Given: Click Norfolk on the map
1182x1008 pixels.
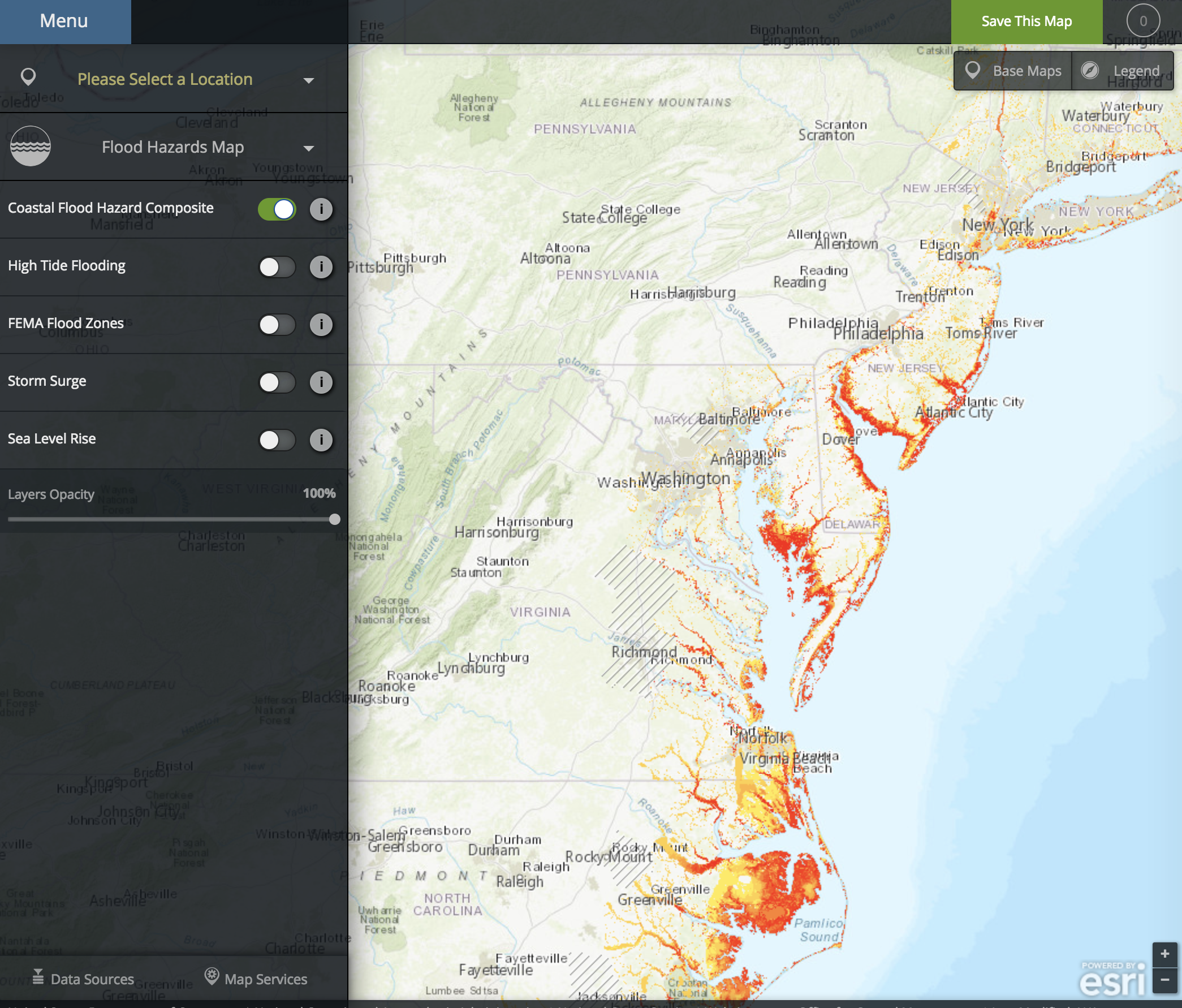Looking at the screenshot, I should click(763, 738).
